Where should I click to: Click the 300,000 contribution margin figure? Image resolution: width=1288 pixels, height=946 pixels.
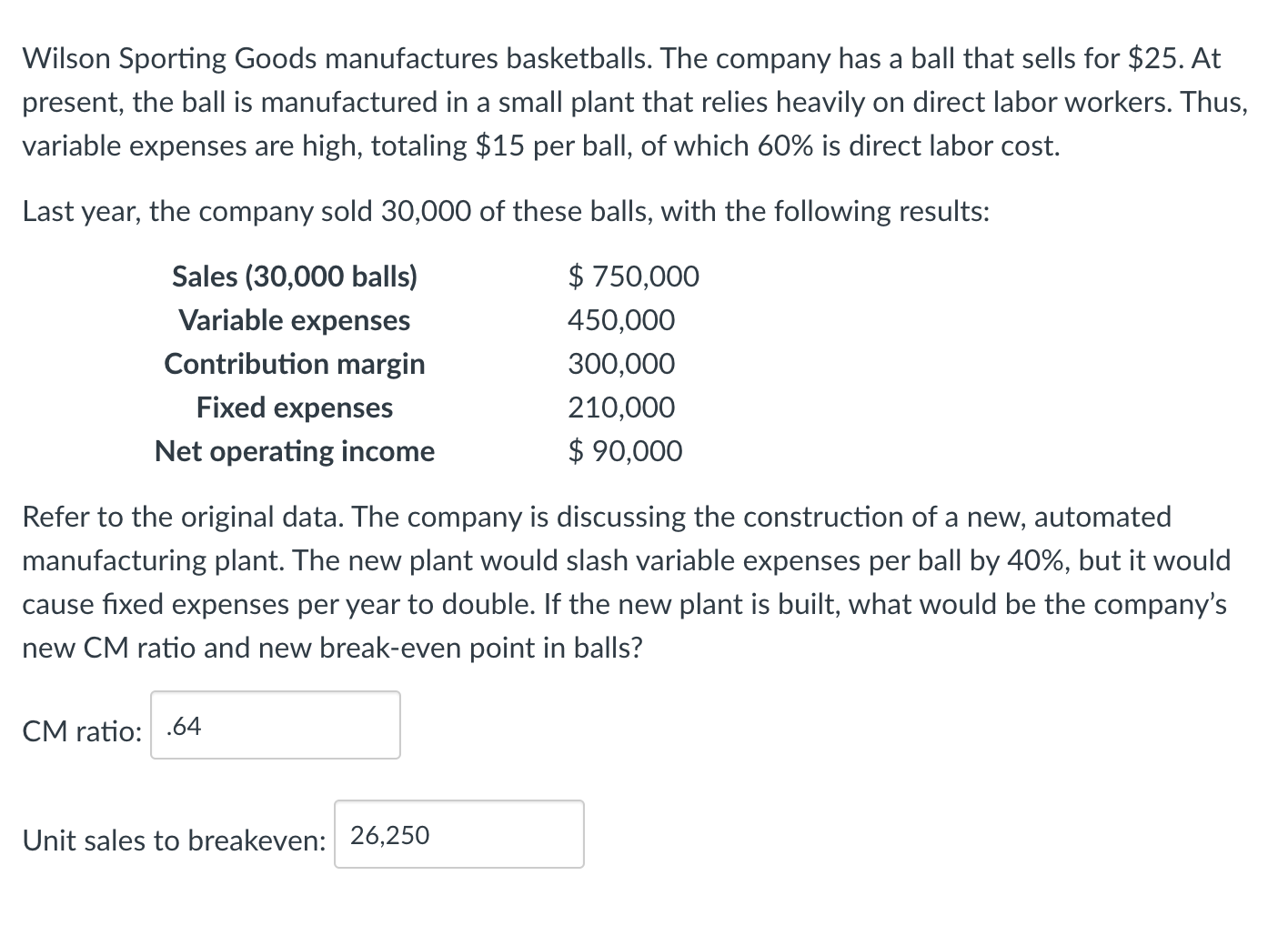click(620, 364)
